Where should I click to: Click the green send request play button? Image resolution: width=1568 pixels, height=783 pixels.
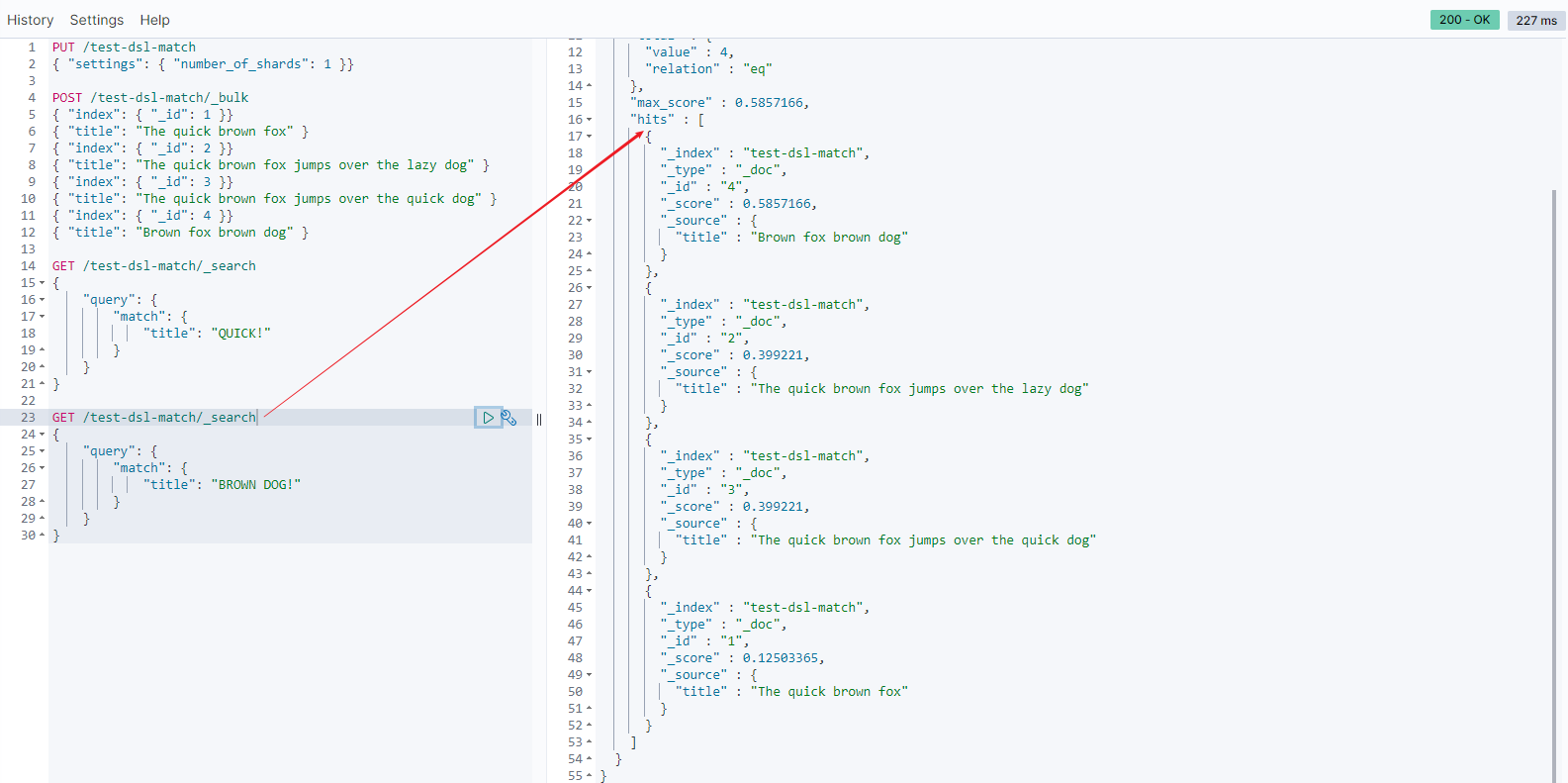488,418
